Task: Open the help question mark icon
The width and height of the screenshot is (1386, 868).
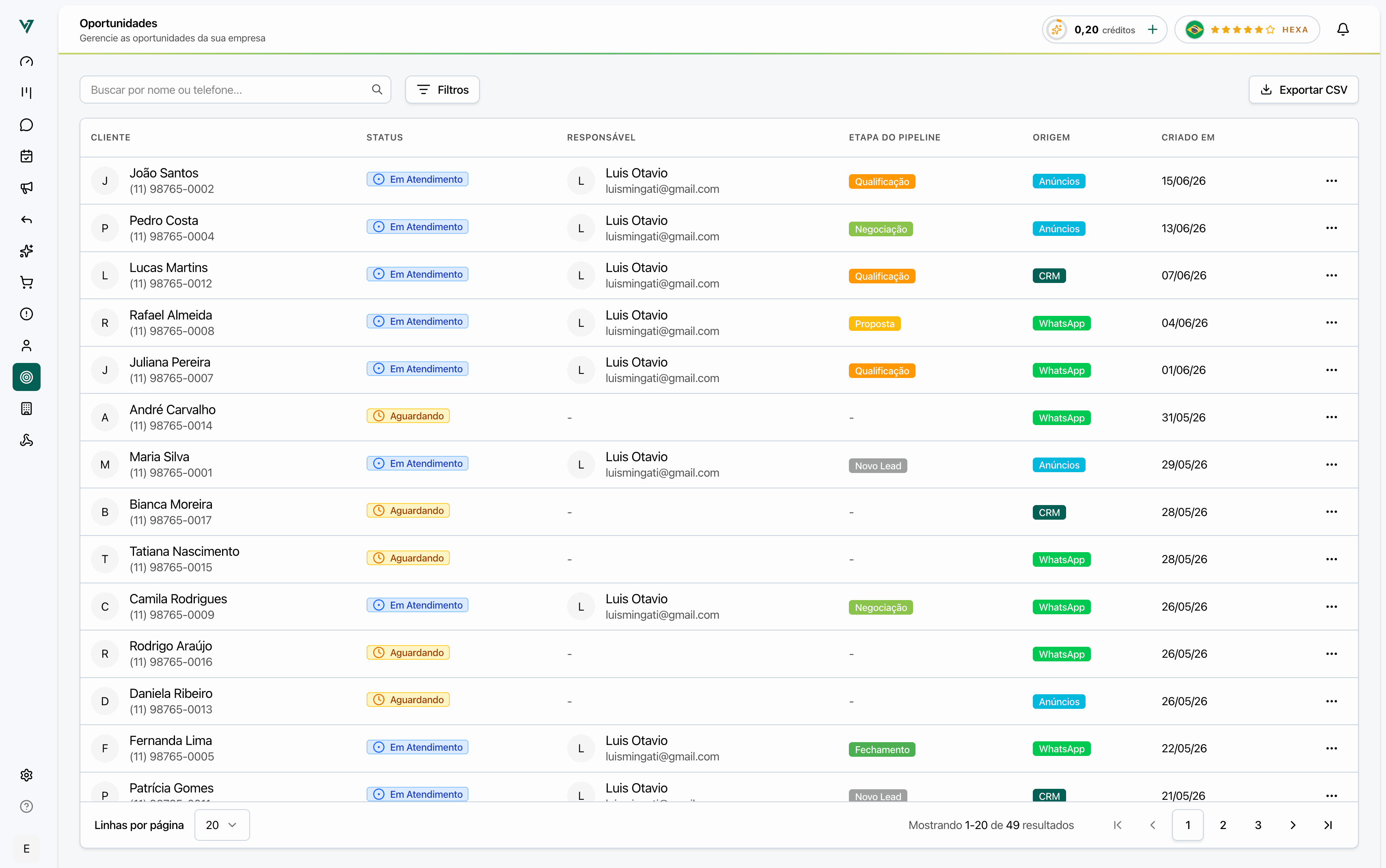Action: tap(26, 807)
